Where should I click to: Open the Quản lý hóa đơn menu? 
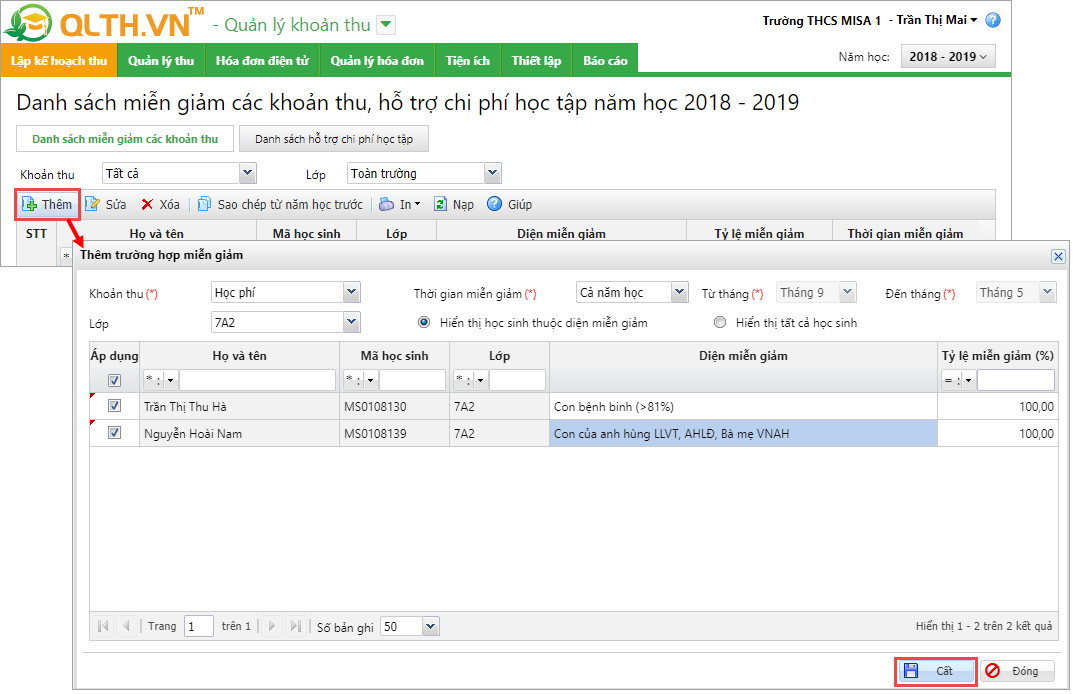pyautogui.click(x=377, y=60)
